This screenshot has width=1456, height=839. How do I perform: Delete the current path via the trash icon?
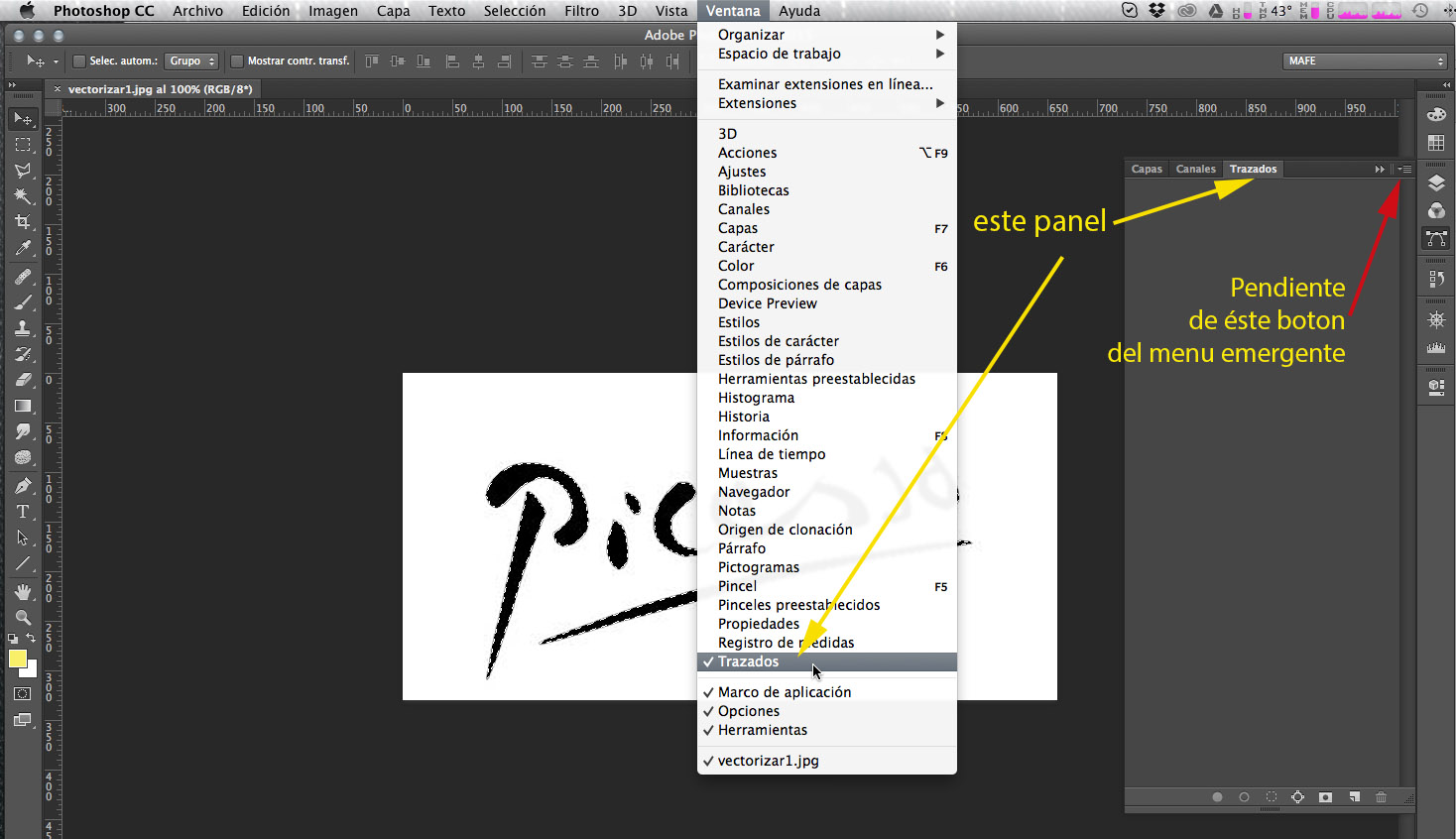coord(1381,797)
